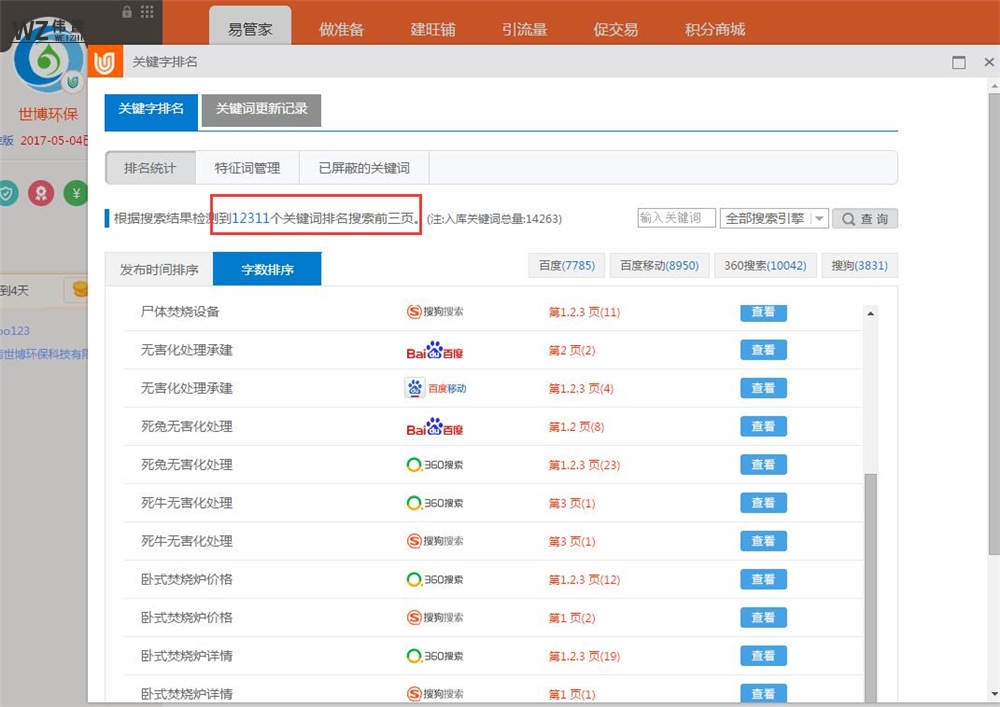Open the 促交易 menu in the top navigation
The width and height of the screenshot is (1000, 707).
click(616, 30)
